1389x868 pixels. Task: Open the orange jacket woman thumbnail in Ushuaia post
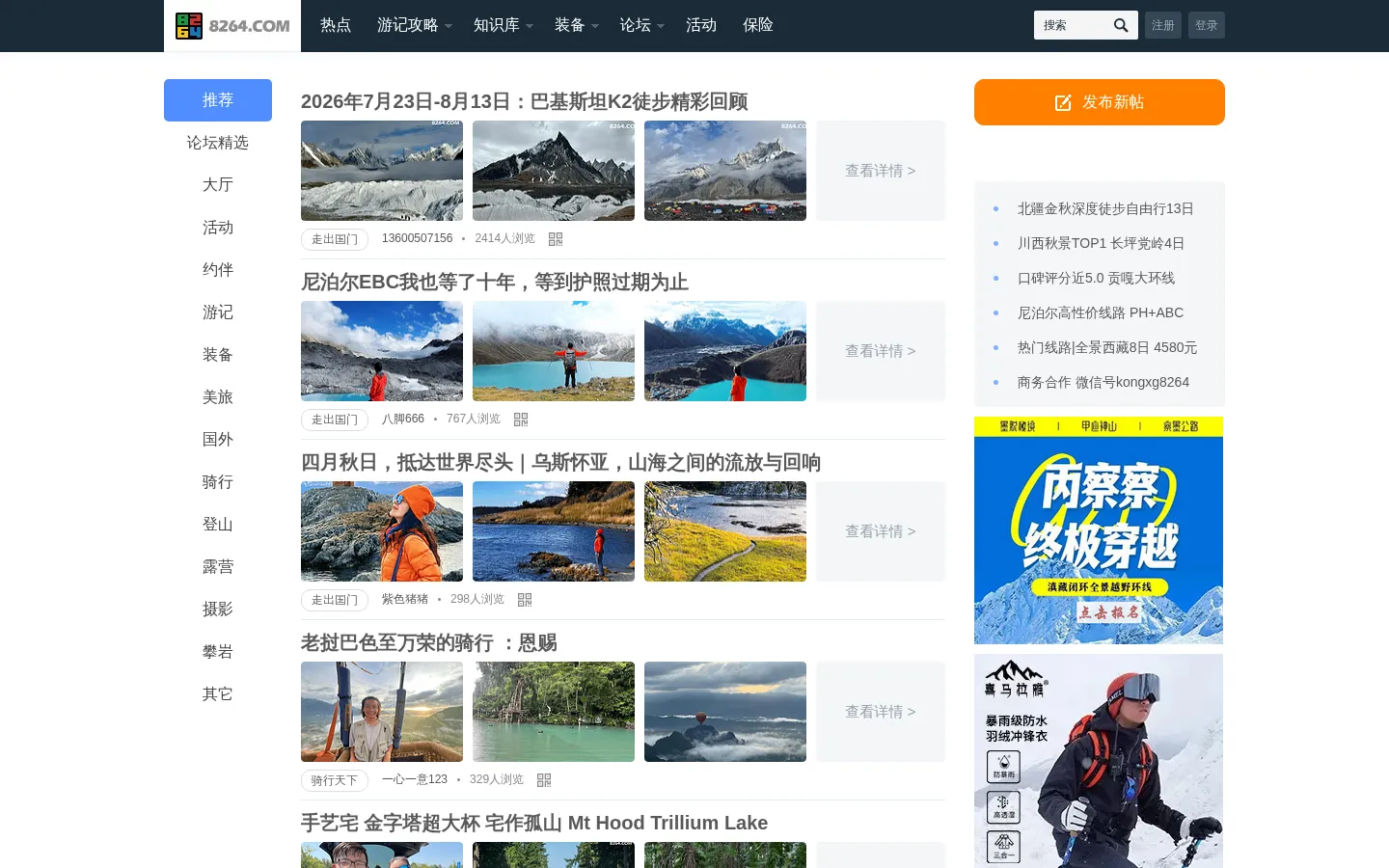(x=382, y=531)
